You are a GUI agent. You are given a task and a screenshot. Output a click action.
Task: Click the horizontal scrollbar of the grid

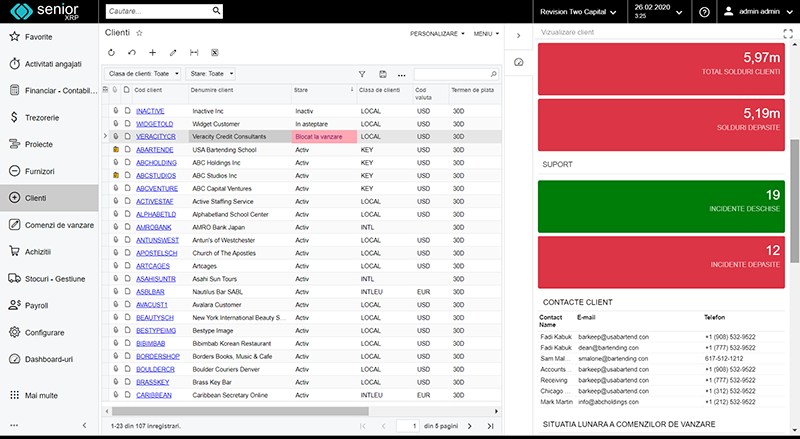click(x=240, y=411)
